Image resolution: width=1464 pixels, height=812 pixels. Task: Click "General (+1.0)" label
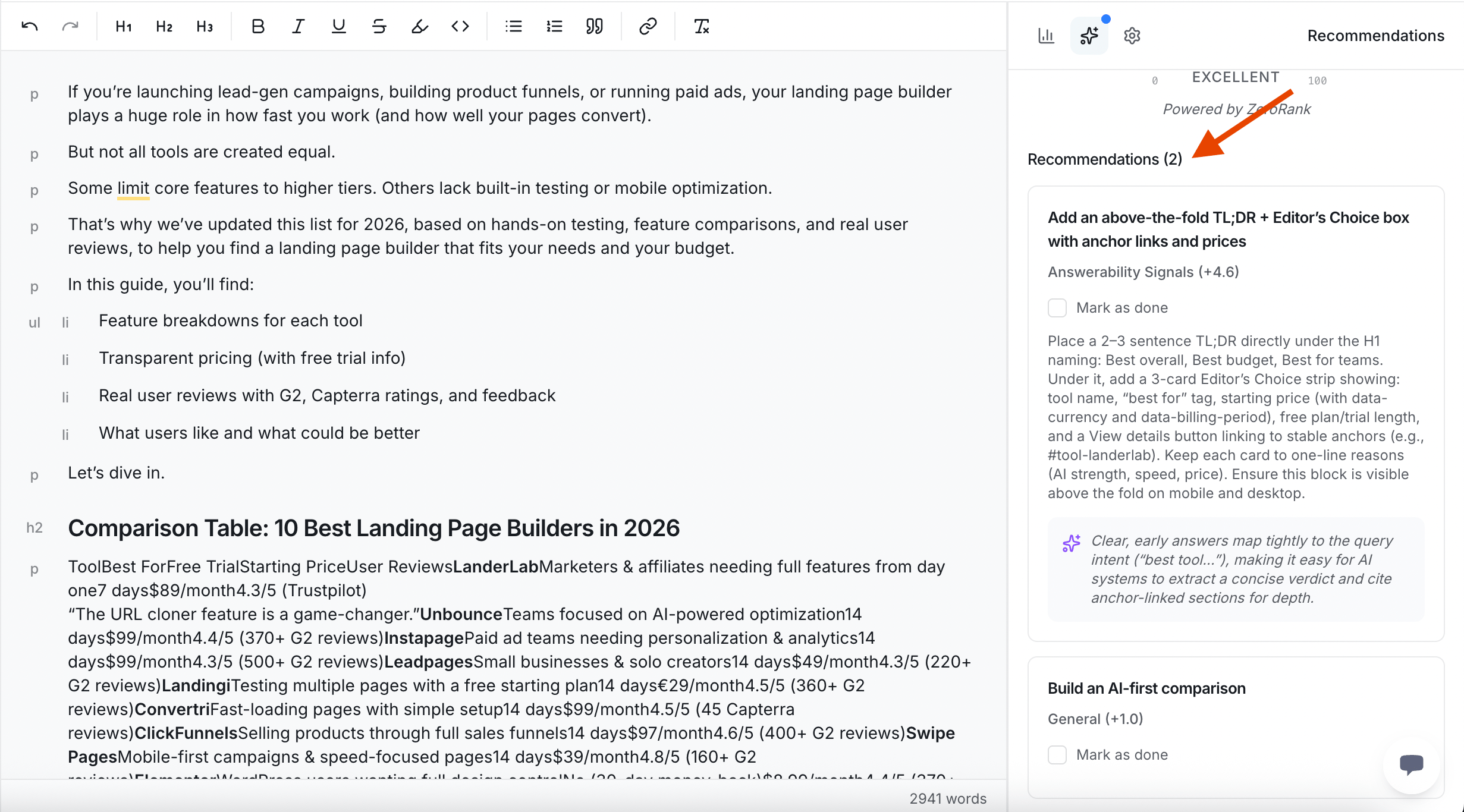(1095, 719)
